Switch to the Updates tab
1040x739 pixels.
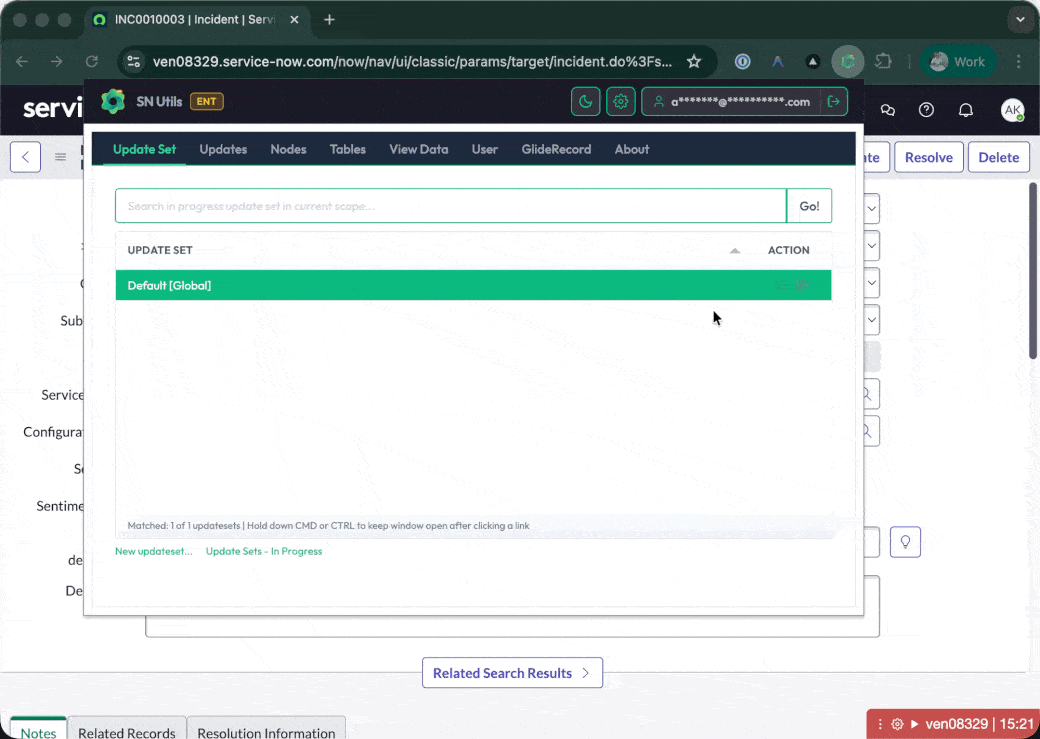tap(222, 149)
